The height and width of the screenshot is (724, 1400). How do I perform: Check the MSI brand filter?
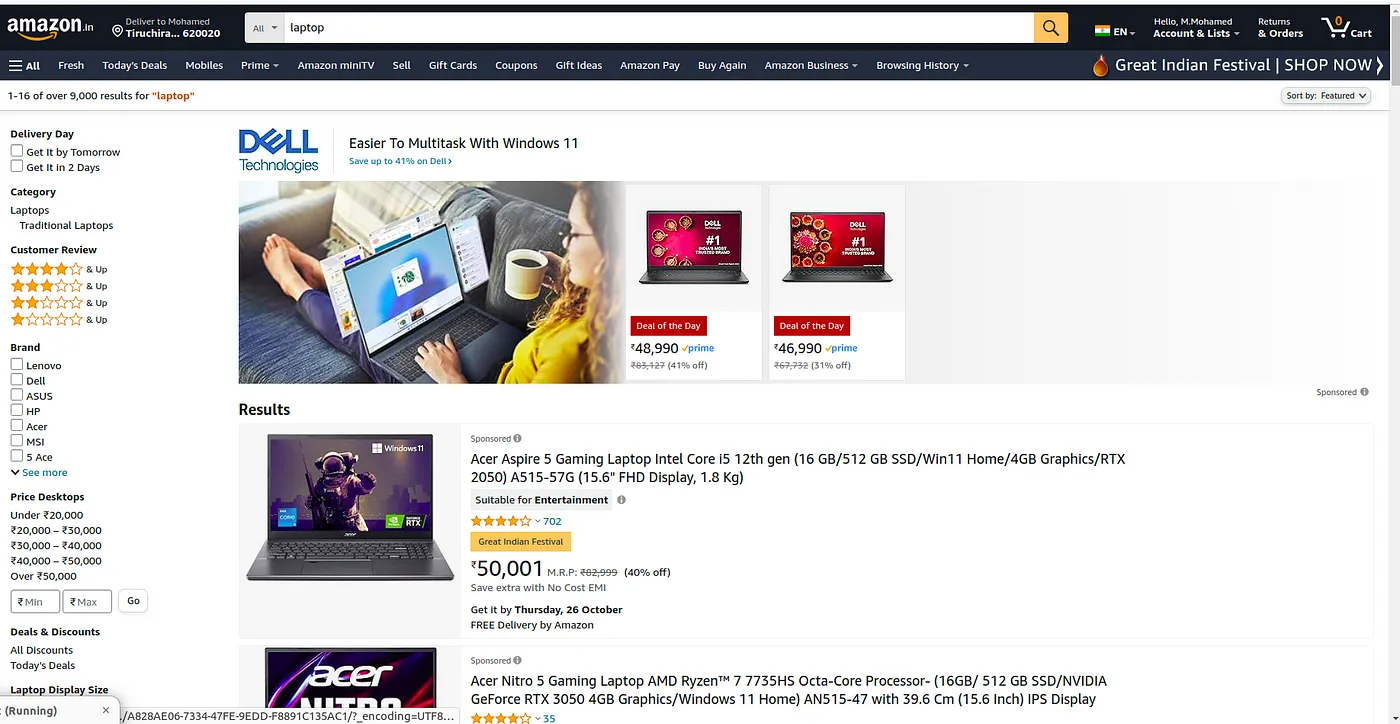click(17, 440)
